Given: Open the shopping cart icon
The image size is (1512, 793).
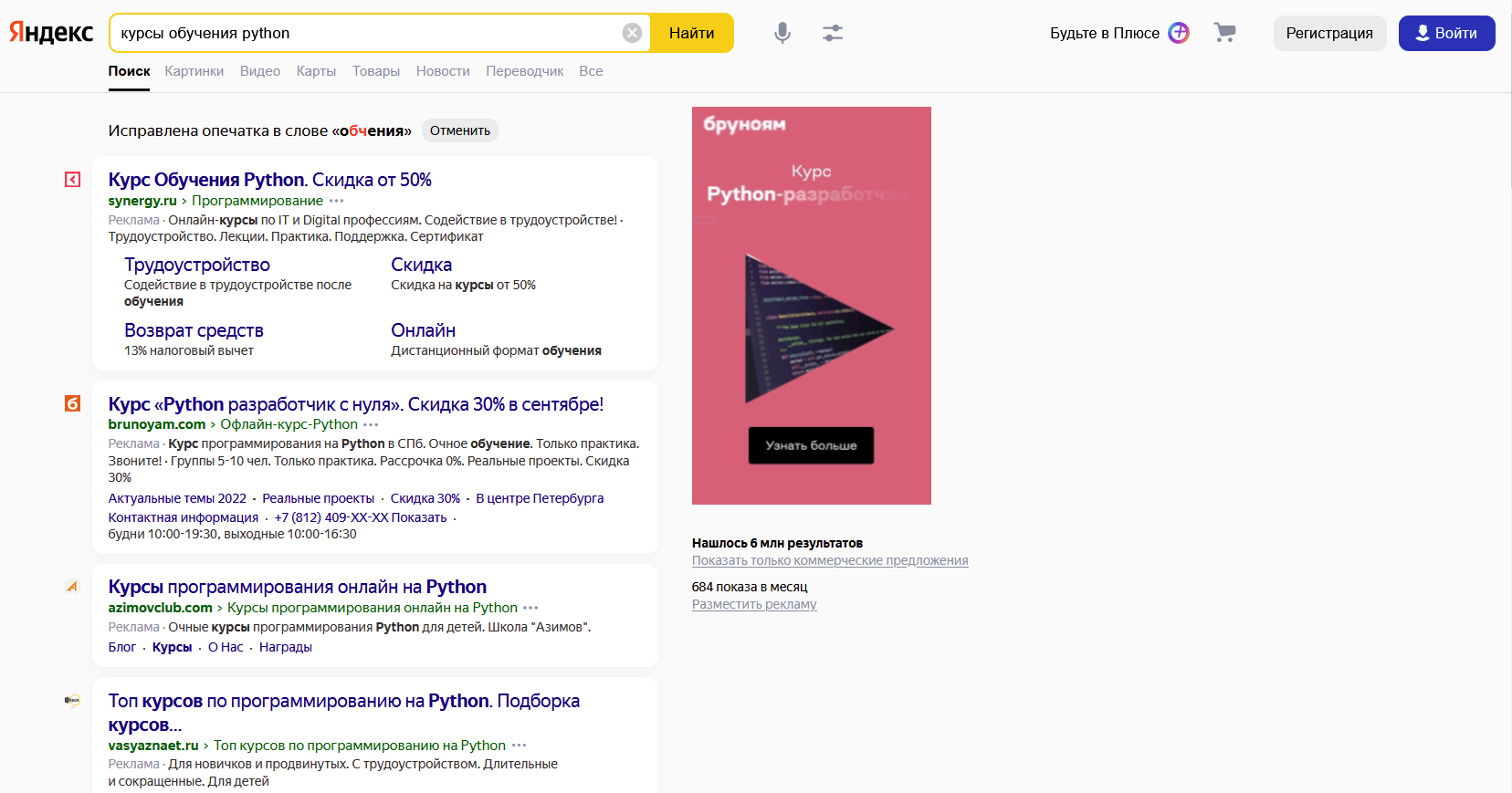Looking at the screenshot, I should (x=1224, y=33).
